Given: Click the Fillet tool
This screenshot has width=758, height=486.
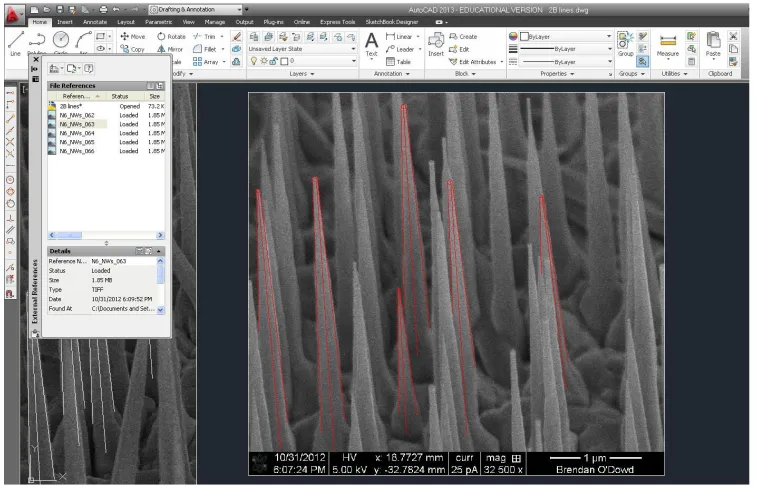Looking at the screenshot, I should tap(204, 49).
